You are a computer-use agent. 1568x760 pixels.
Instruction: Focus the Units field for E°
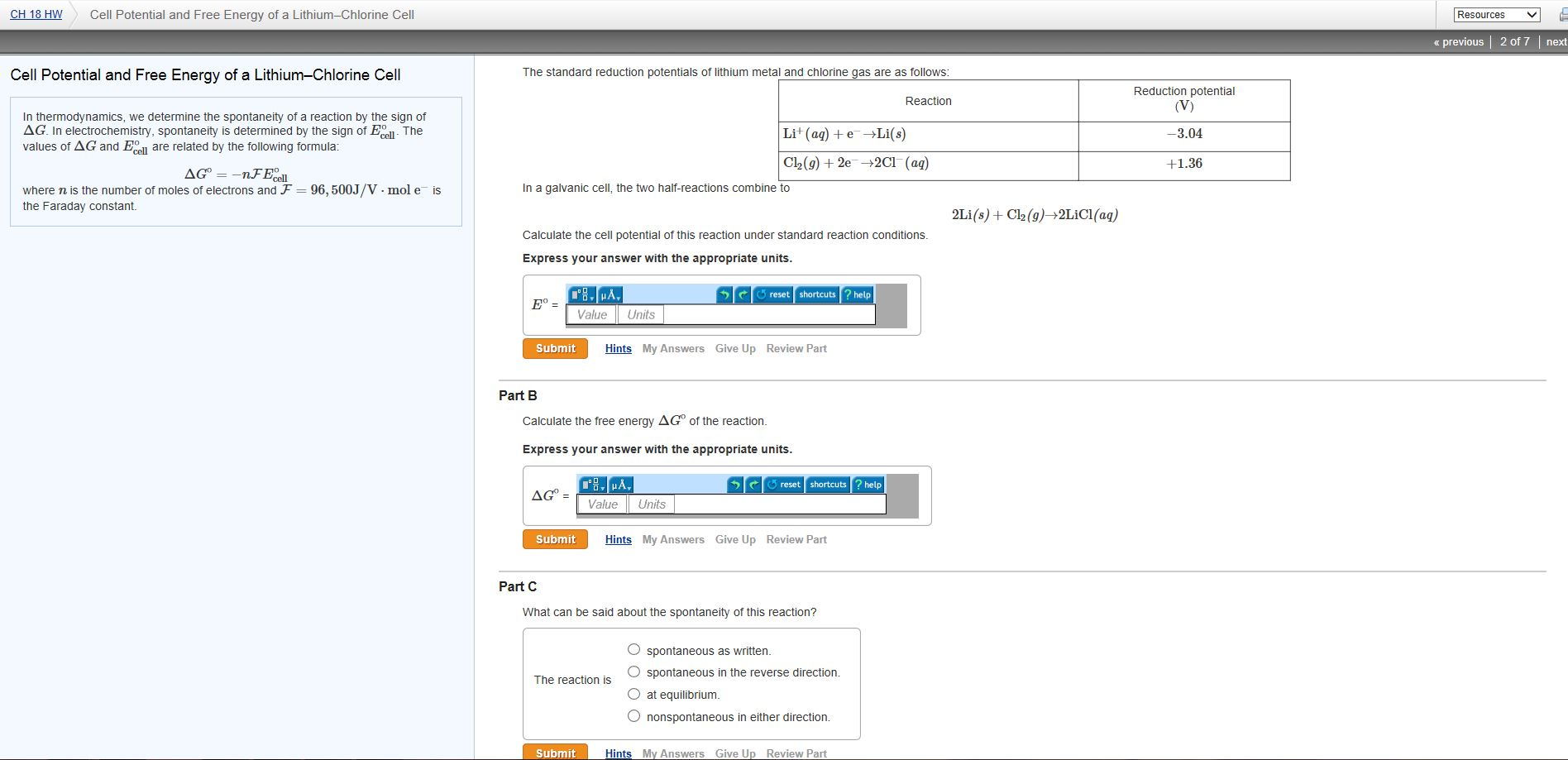641,314
